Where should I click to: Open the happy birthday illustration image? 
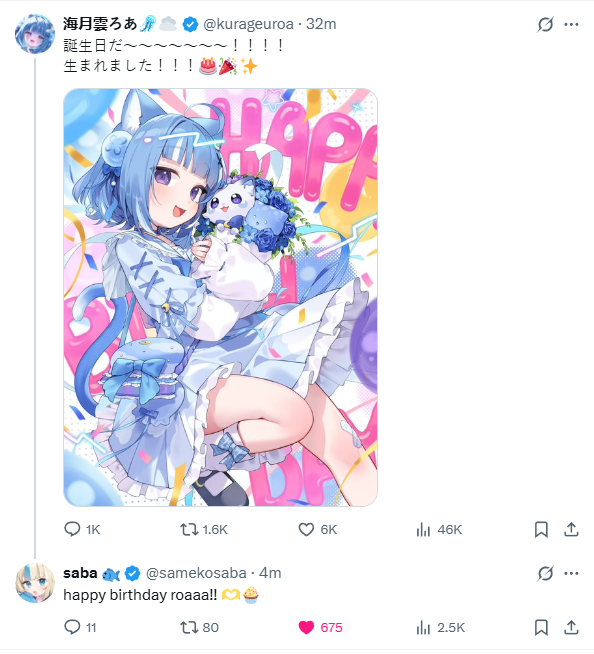point(220,297)
